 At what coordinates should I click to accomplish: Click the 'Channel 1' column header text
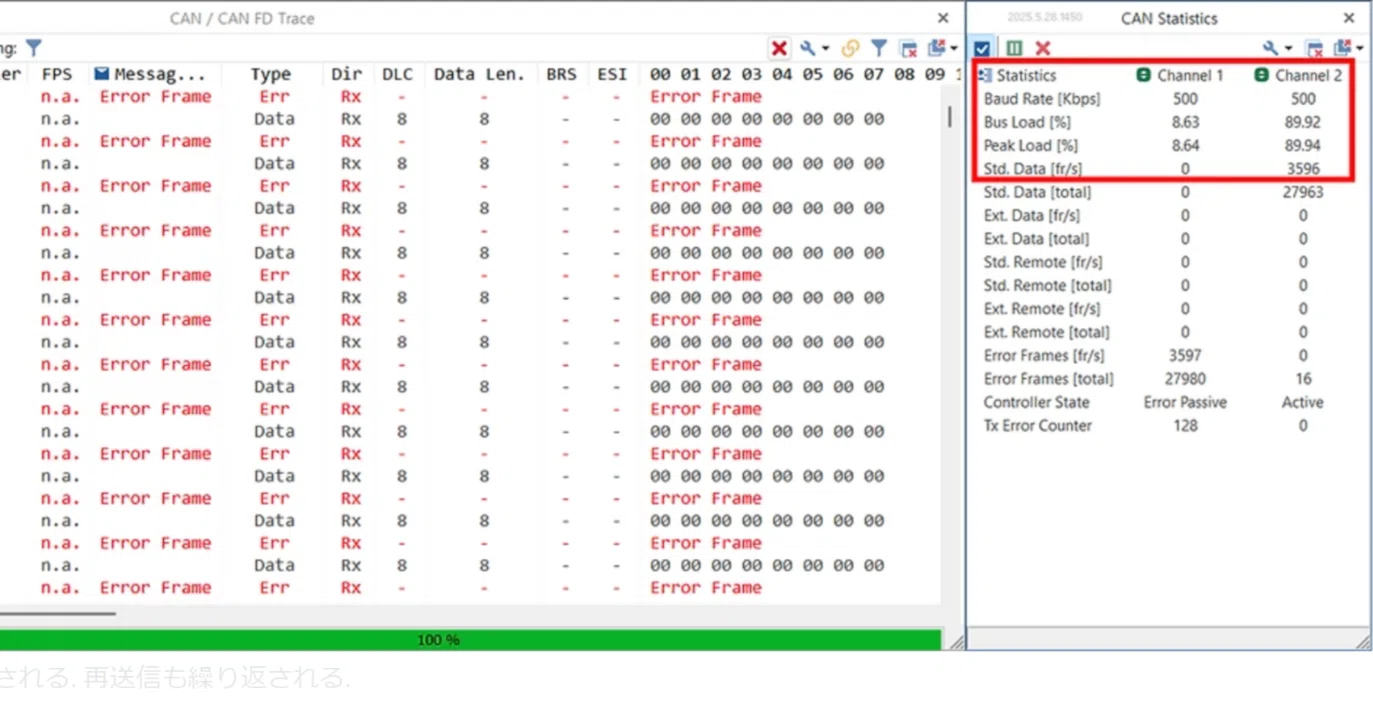click(1190, 75)
